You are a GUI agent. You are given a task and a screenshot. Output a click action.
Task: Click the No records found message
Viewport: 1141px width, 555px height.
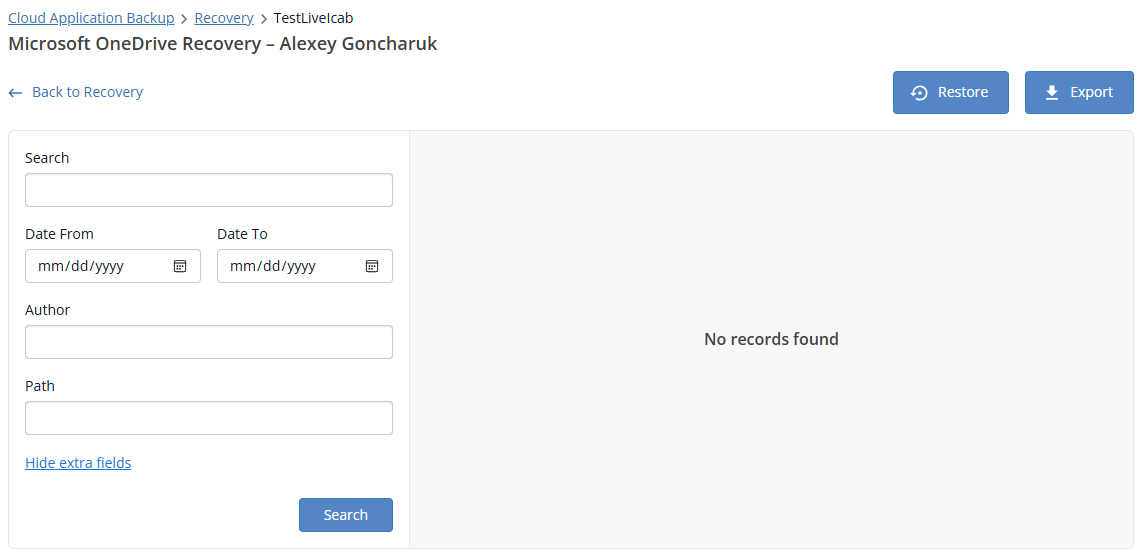click(x=771, y=339)
